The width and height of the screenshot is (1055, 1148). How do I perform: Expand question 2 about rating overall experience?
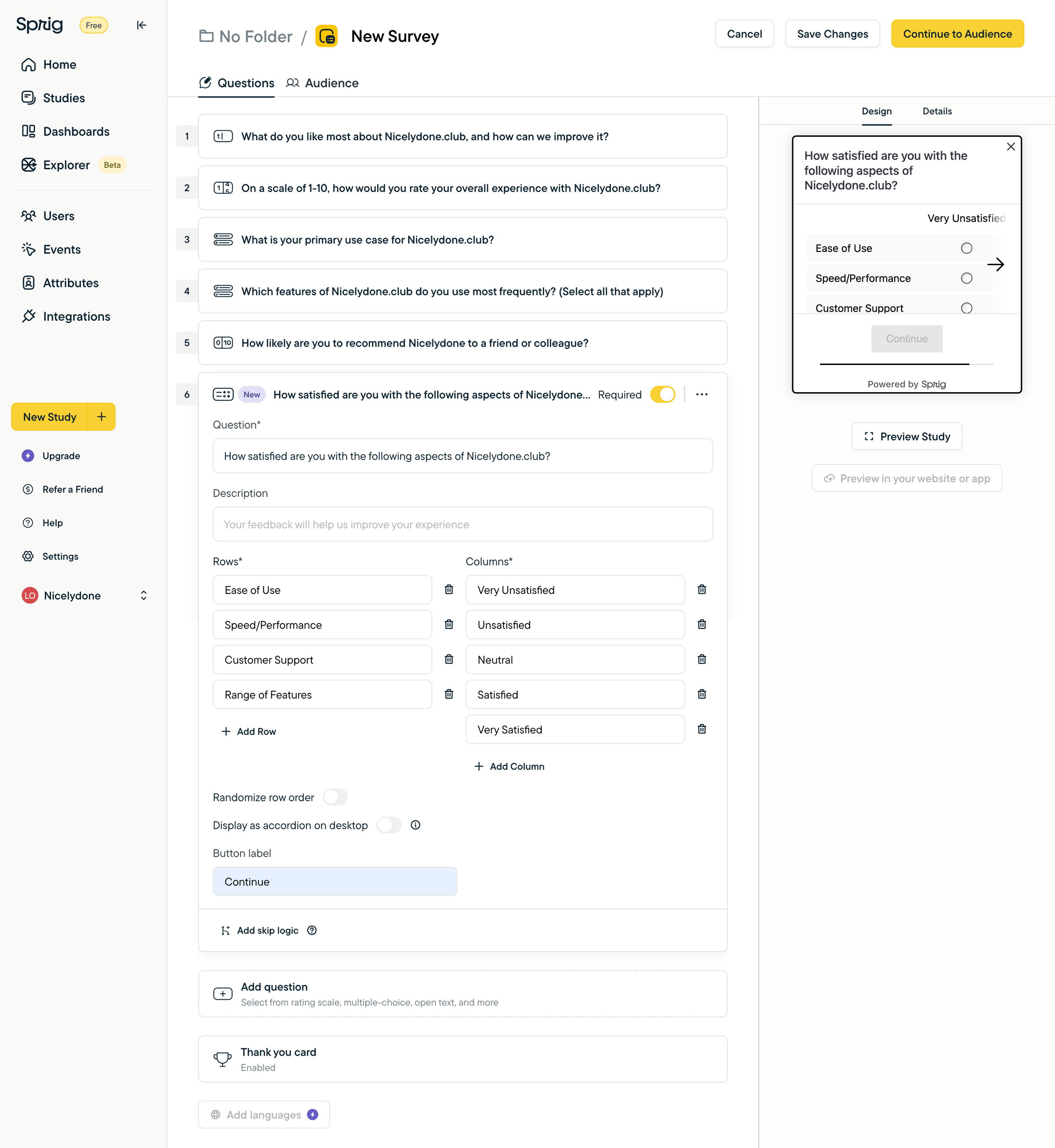pos(462,188)
